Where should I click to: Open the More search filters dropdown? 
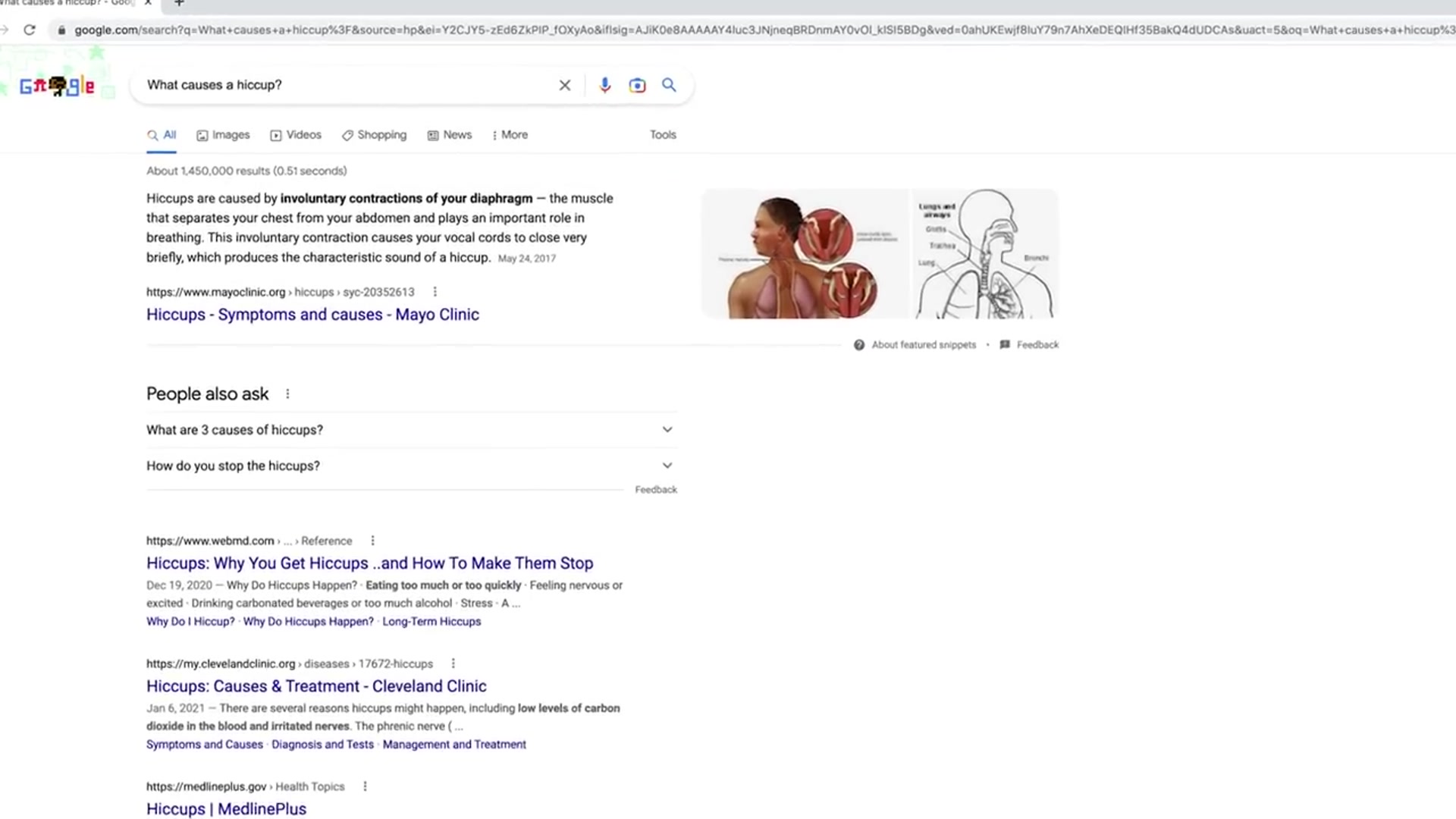pyautogui.click(x=510, y=135)
